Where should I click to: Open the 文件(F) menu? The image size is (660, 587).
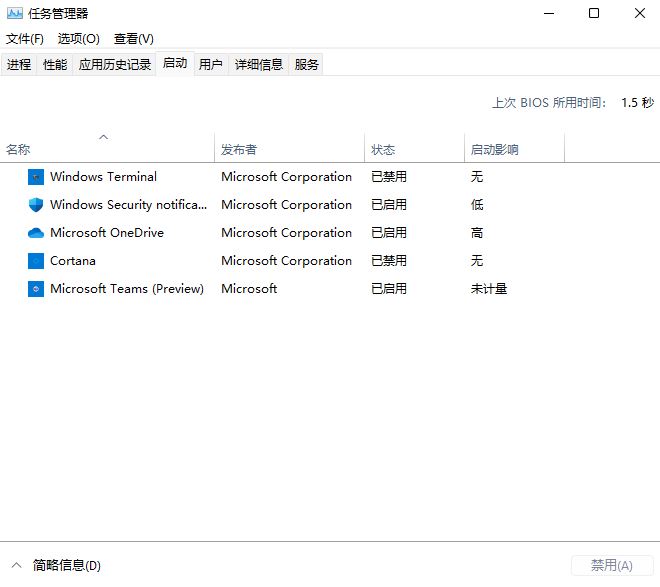coord(24,39)
